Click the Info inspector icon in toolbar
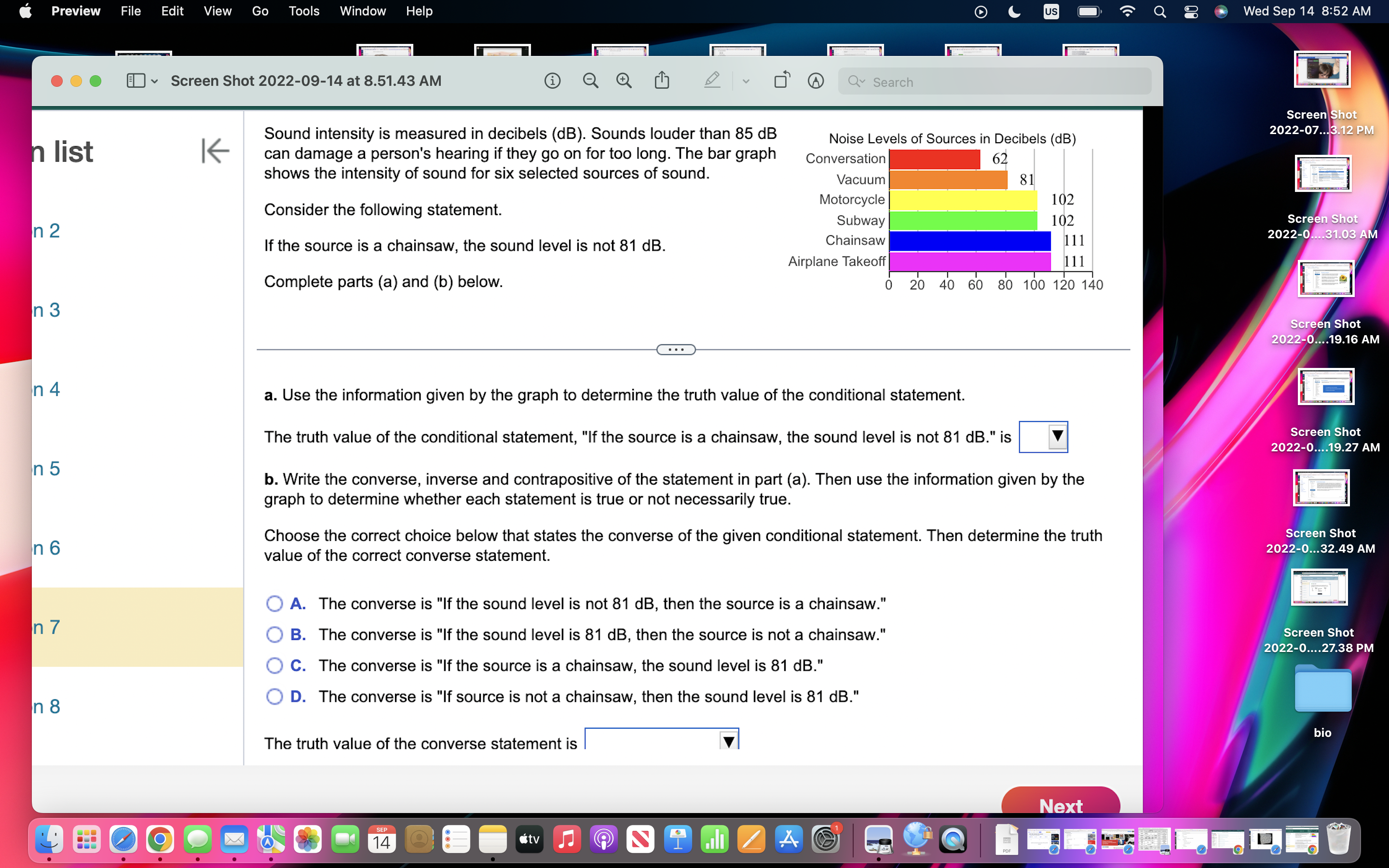1389x868 pixels. click(x=552, y=81)
